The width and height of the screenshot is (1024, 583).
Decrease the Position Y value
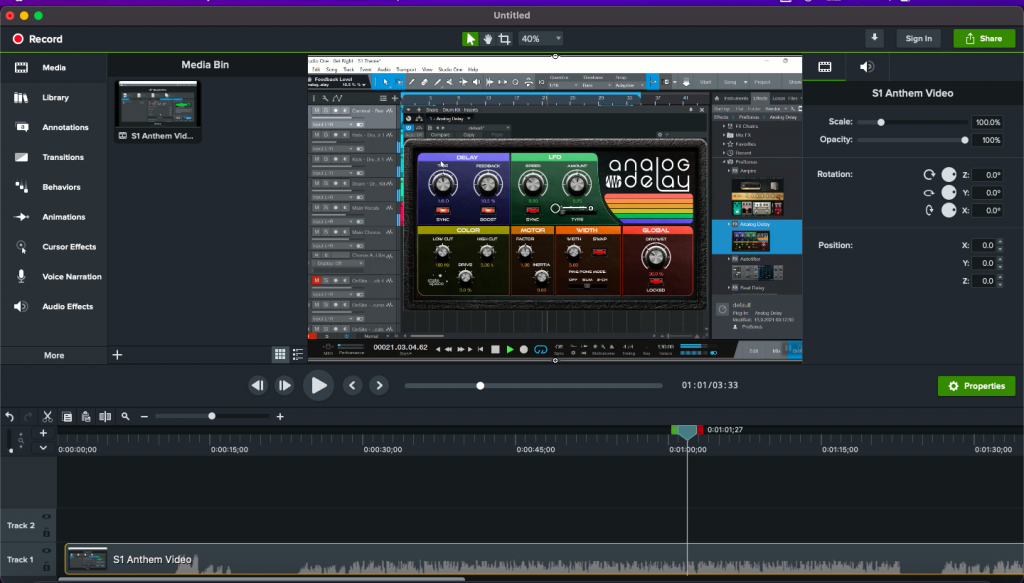tap(1000, 266)
